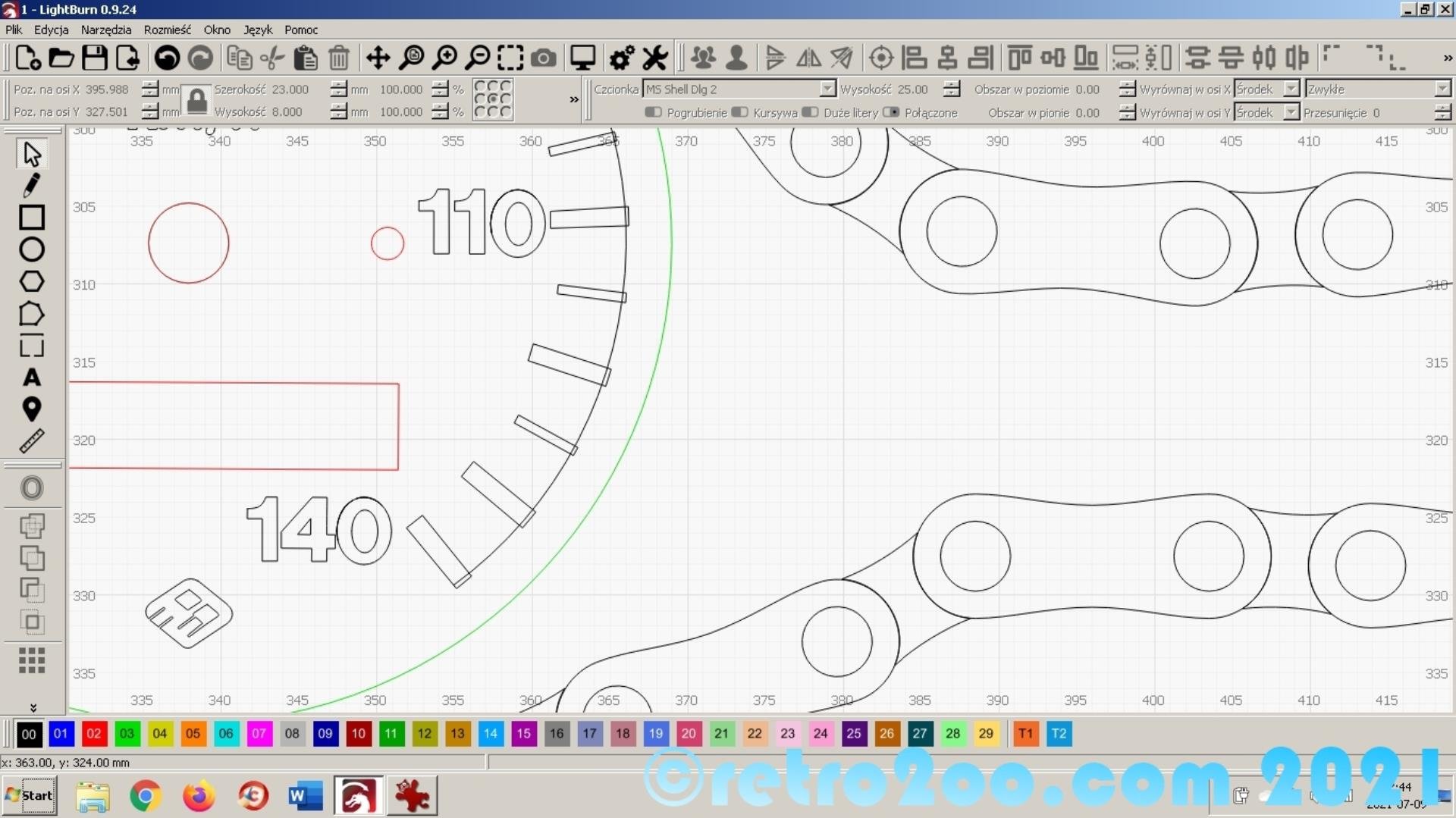Select the Measure ruler tool
This screenshot has width=1456, height=818.
click(31, 441)
